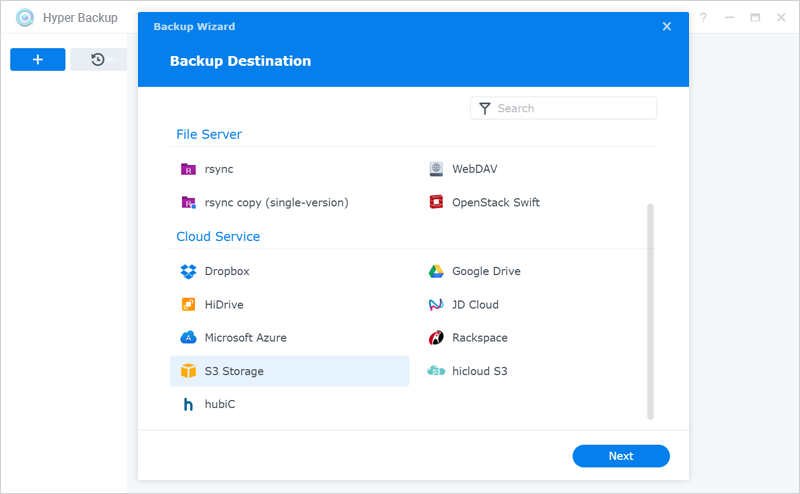
Task: Pick the Google Drive label
Action: (x=486, y=271)
